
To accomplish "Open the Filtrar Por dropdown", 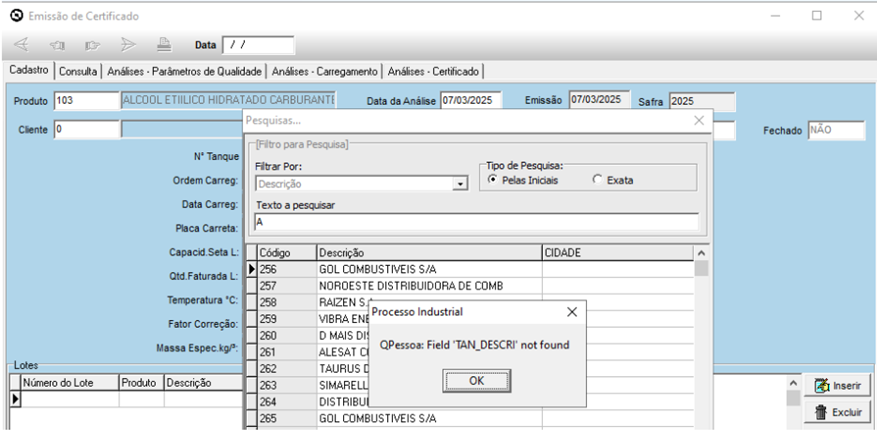I will tap(460, 184).
